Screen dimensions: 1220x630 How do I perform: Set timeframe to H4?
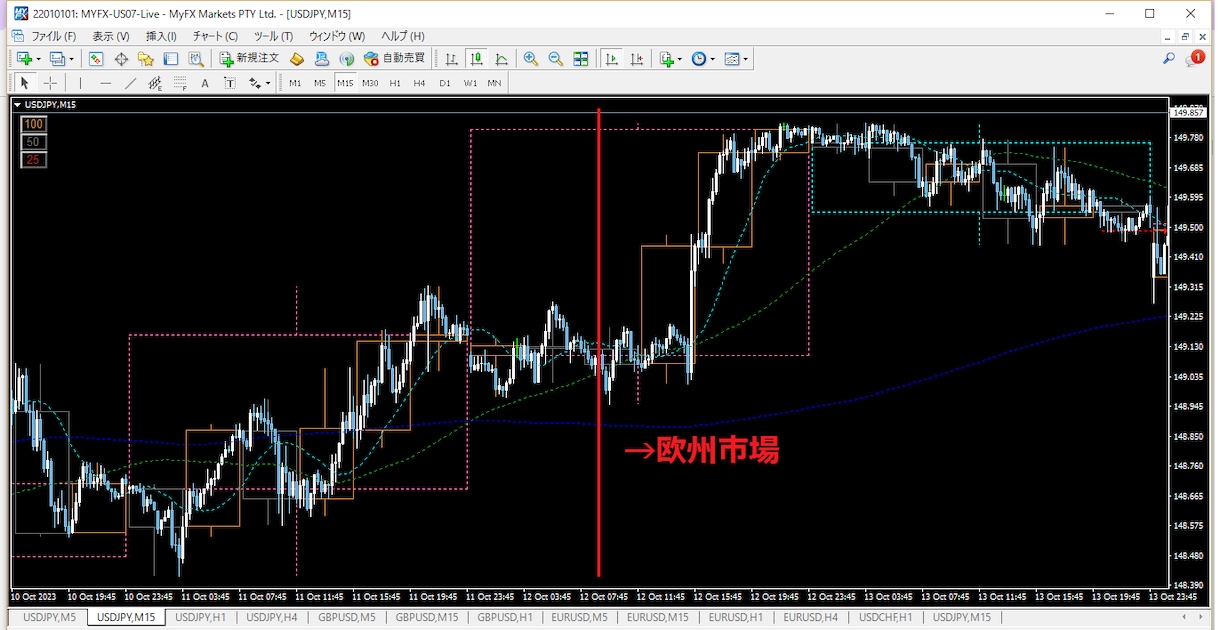(x=420, y=83)
